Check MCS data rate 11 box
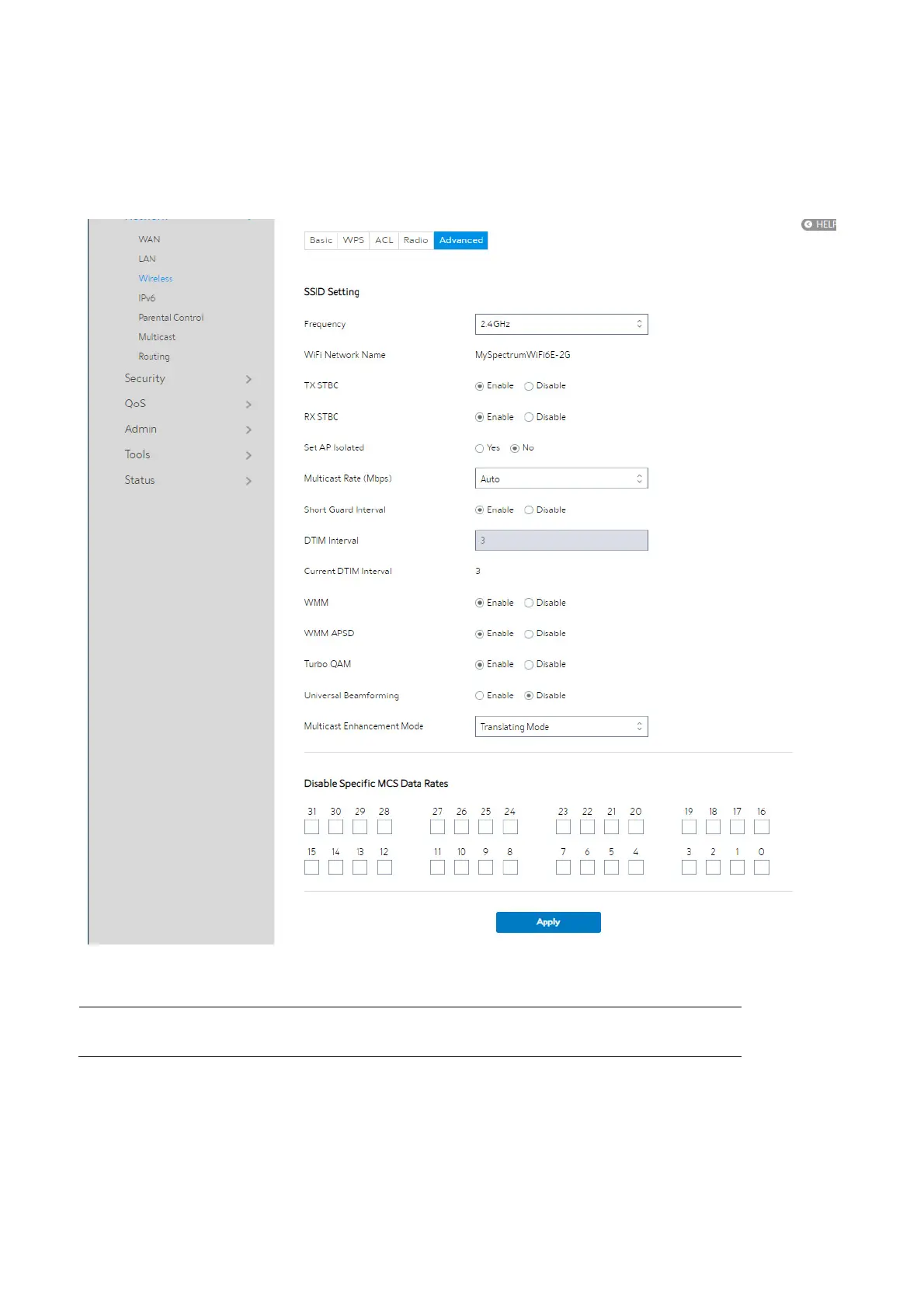The image size is (924, 1308). coord(437,868)
